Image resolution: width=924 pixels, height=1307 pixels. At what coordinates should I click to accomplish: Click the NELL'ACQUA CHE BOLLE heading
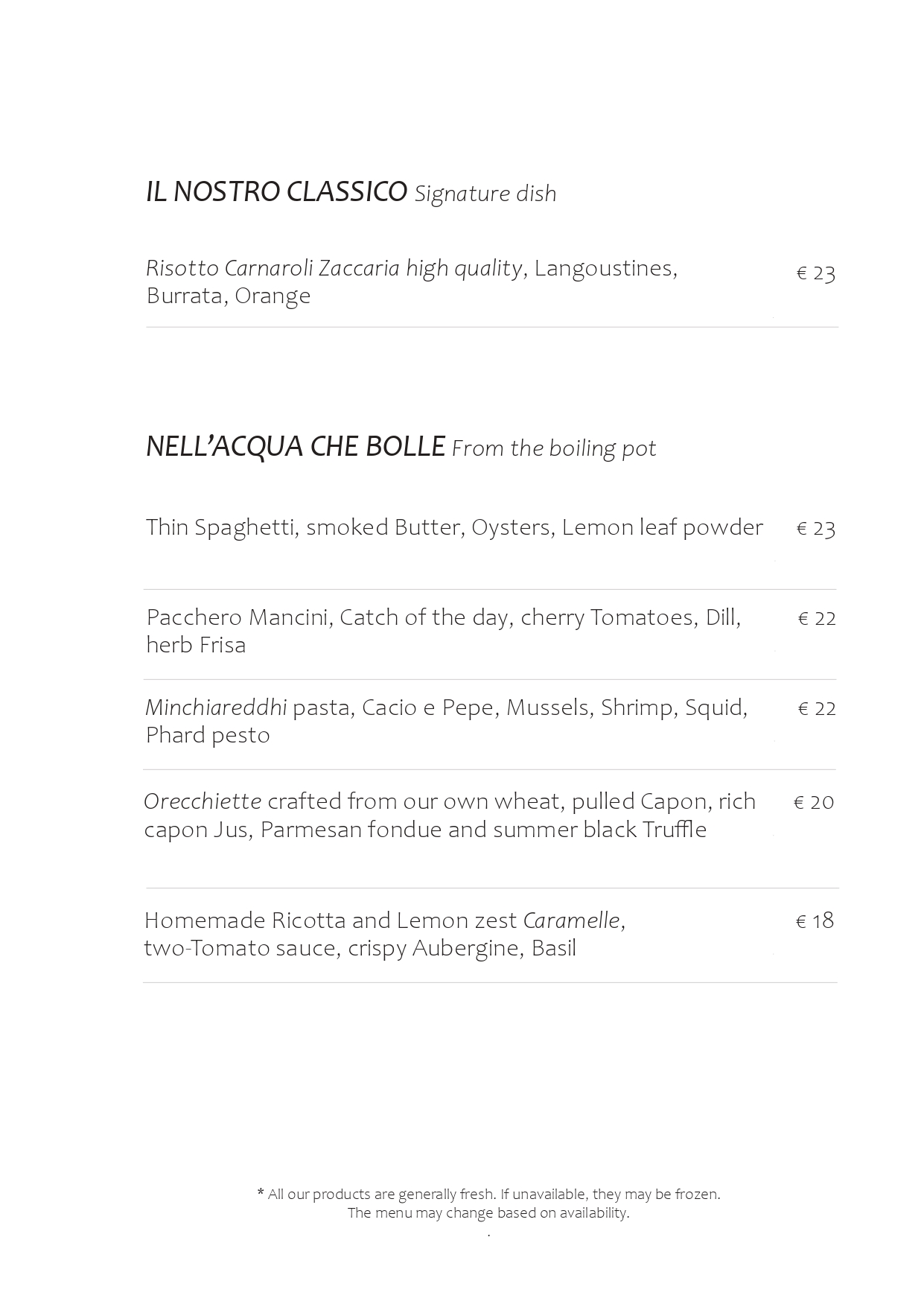(296, 446)
